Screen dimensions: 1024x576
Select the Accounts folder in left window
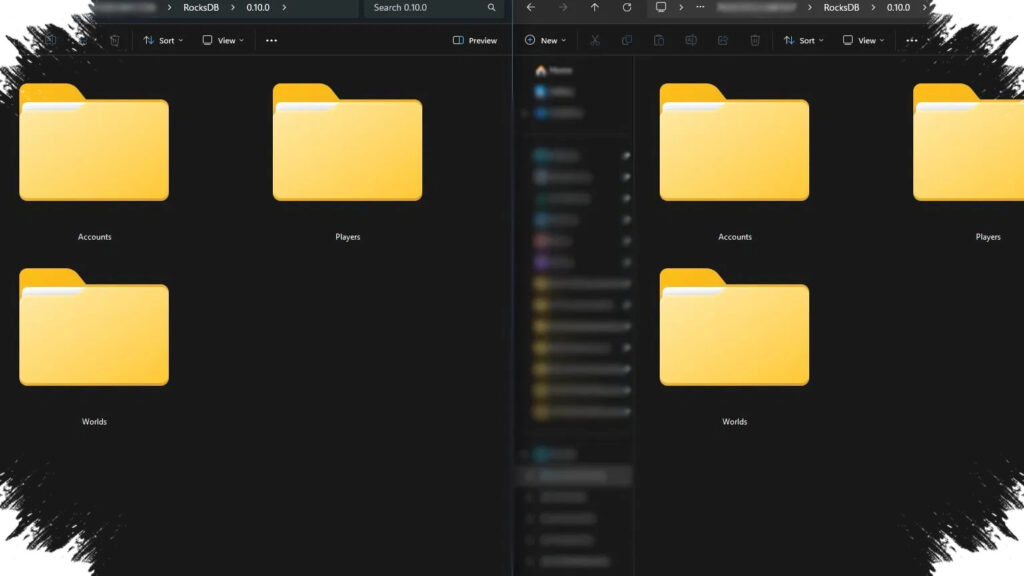coord(94,162)
